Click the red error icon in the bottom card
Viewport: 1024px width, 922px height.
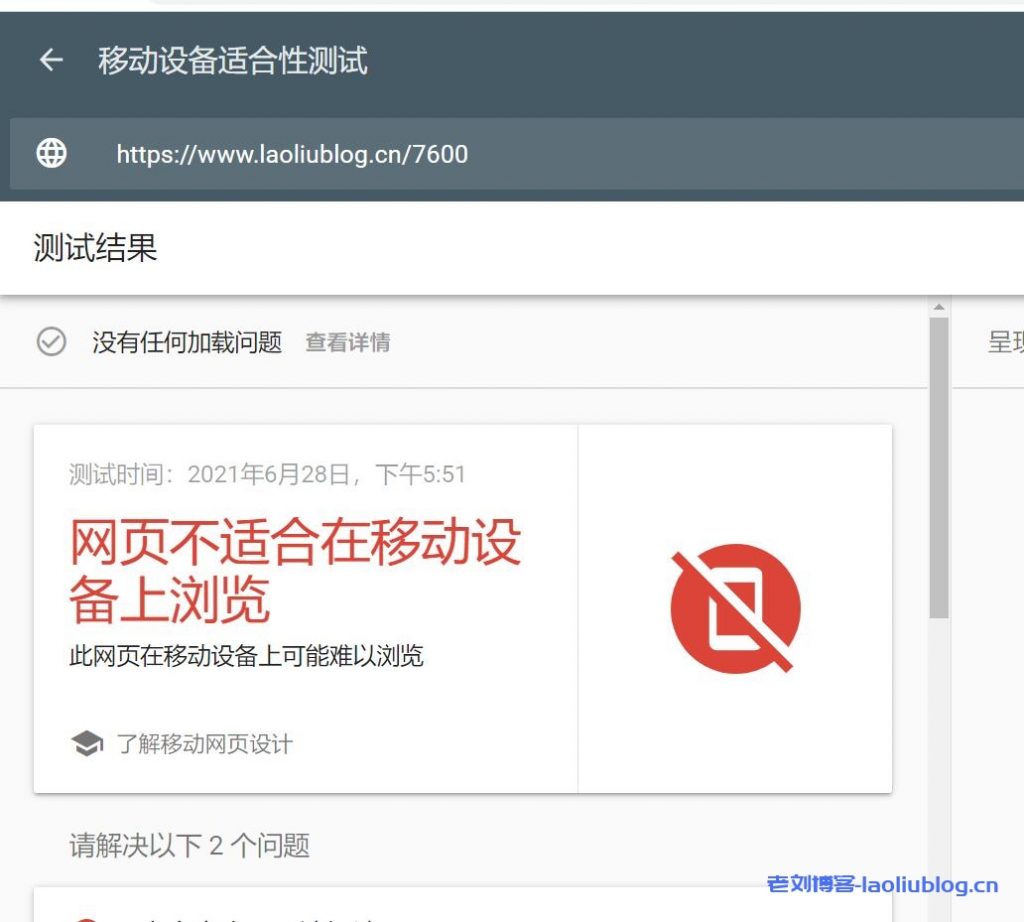coord(87,917)
